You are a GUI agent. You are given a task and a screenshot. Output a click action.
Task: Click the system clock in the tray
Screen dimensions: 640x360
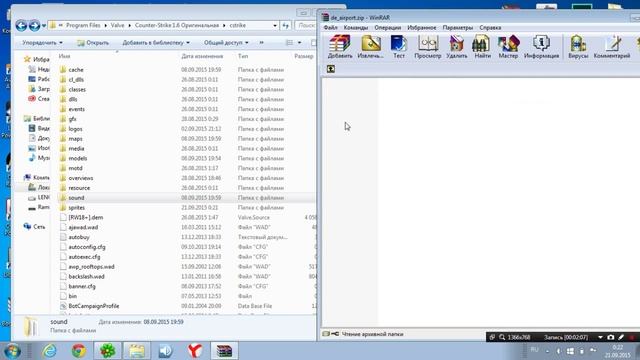(618, 351)
